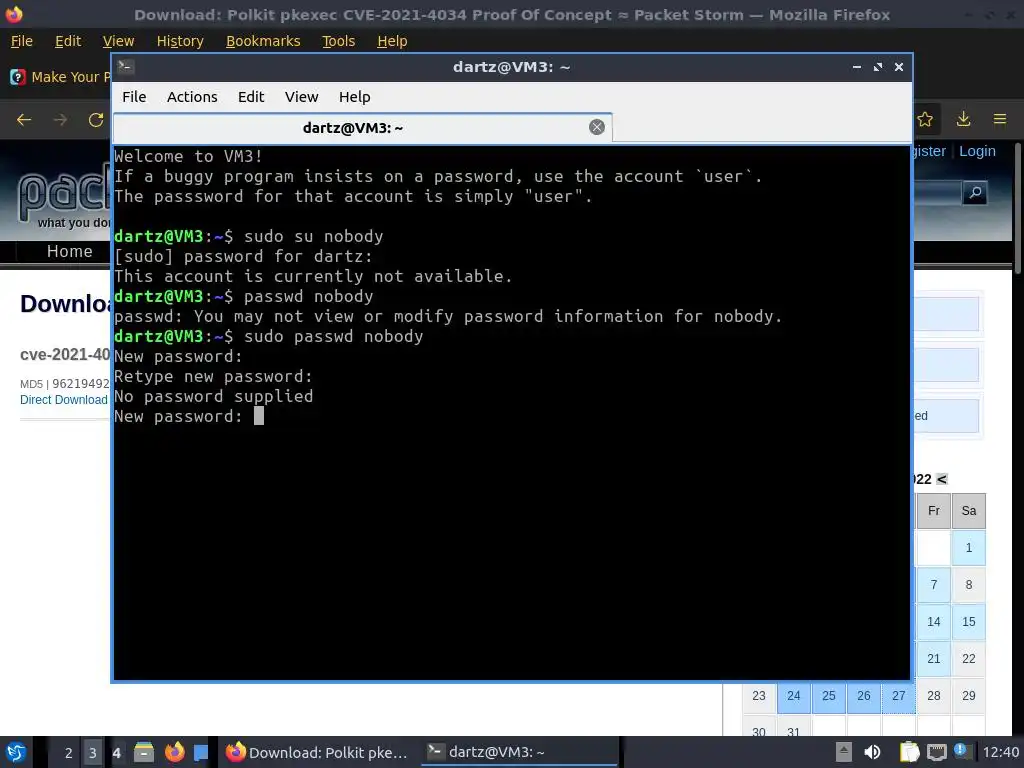Image resolution: width=1024 pixels, height=768 pixels.
Task: Open the clipboard tray icon
Action: click(x=909, y=752)
